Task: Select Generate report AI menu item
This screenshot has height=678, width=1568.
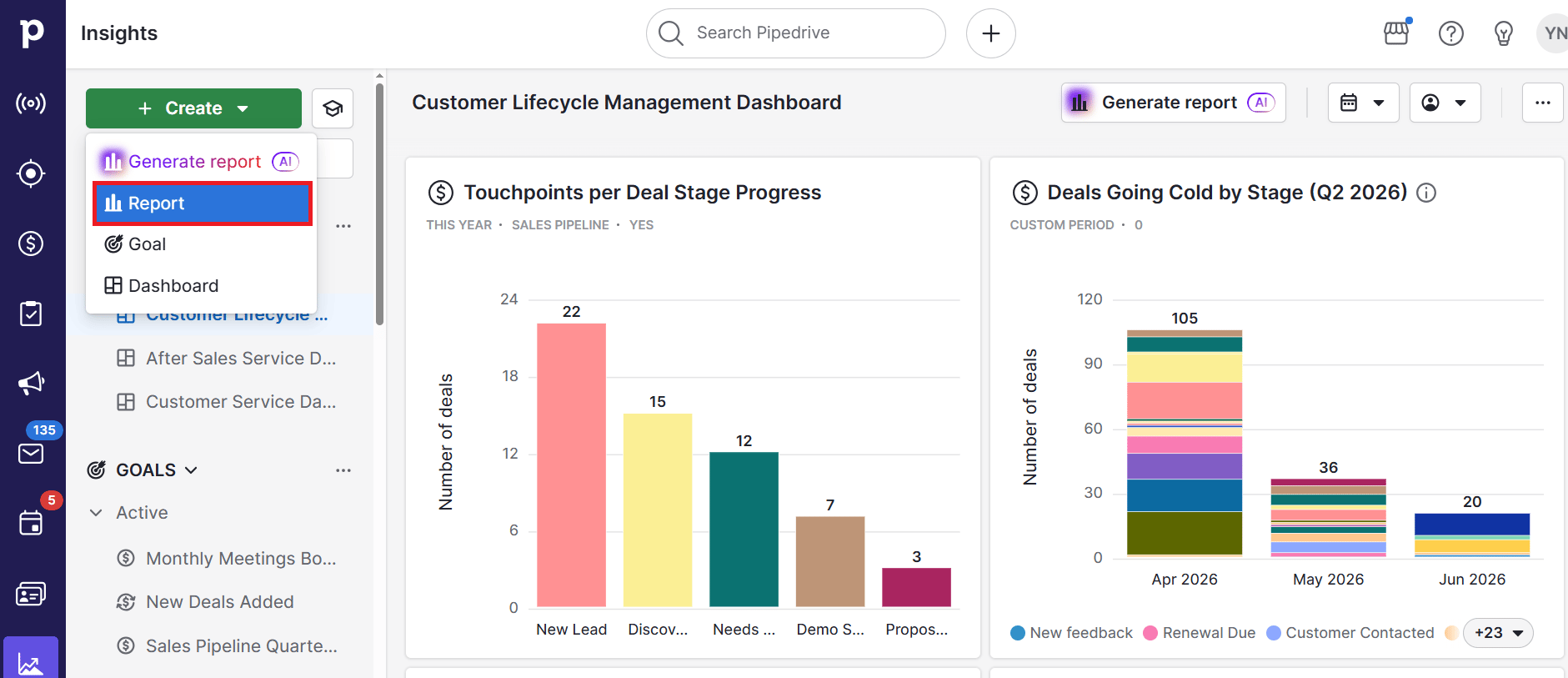Action: (200, 161)
